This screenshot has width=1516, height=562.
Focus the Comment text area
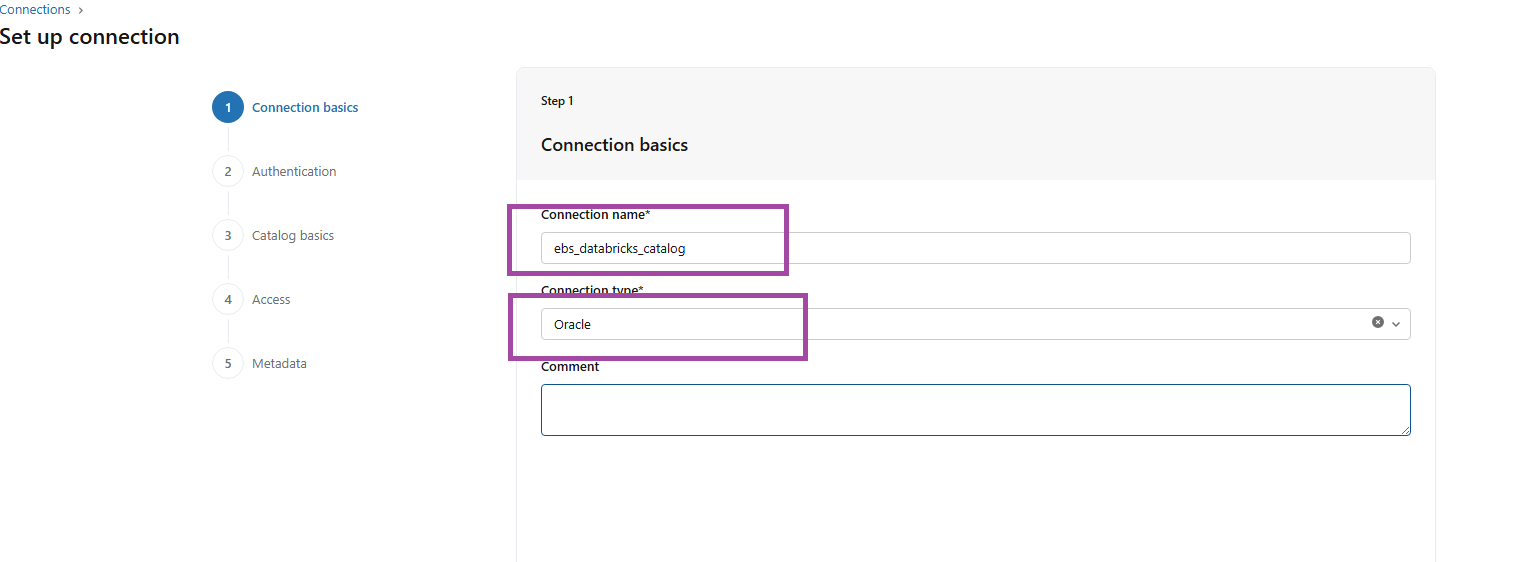975,410
